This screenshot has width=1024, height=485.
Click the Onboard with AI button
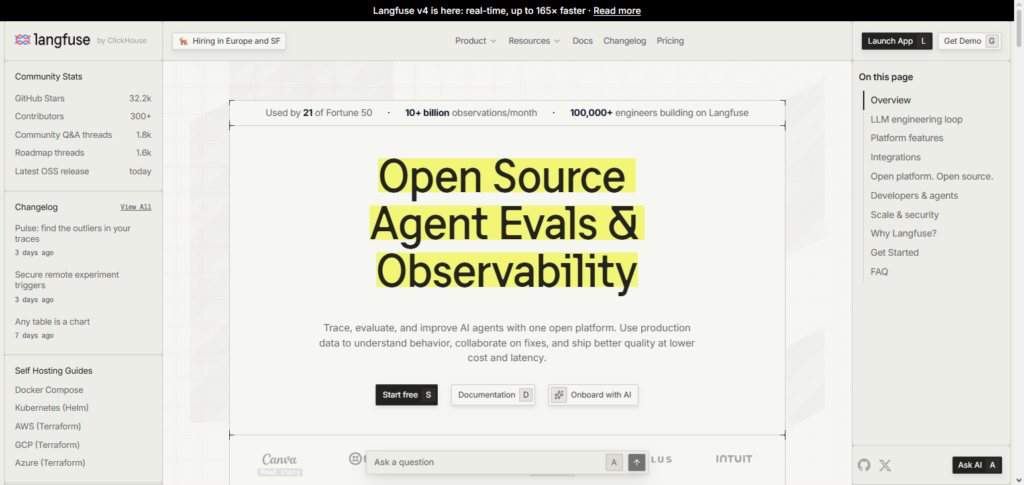point(593,395)
